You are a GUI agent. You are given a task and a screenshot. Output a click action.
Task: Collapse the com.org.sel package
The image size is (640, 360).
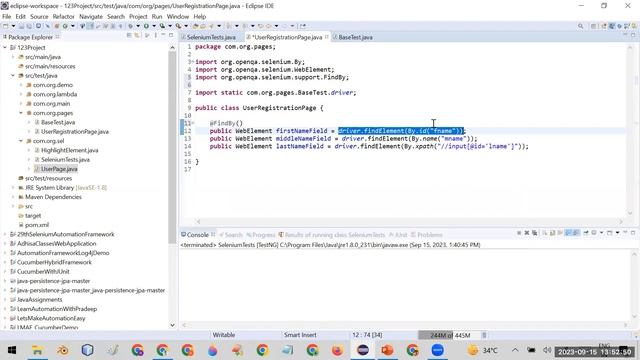21,141
